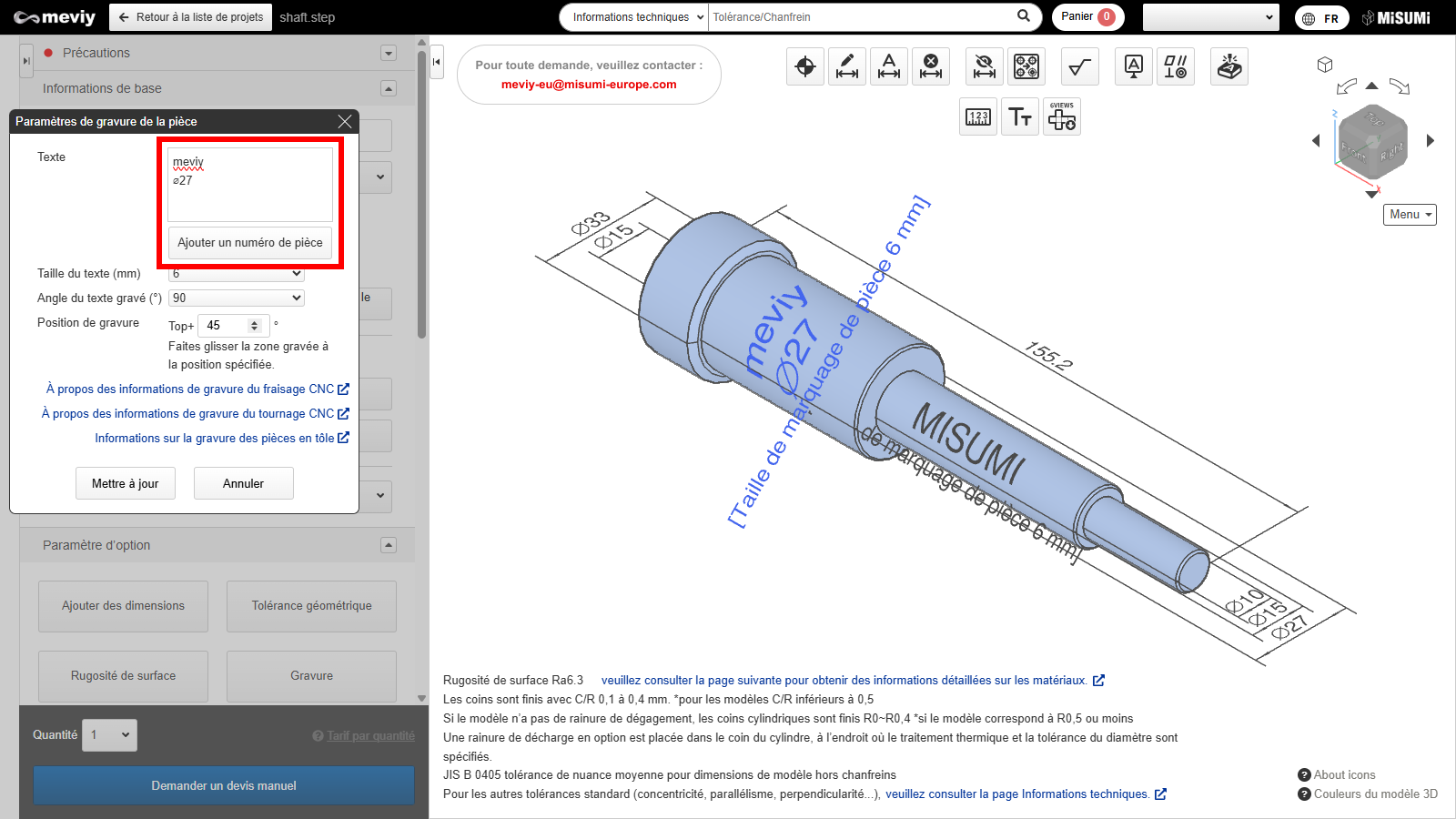Image resolution: width=1456 pixels, height=819 pixels.
Task: Toggle the hide dimensions eye icon
Action: tap(984, 66)
